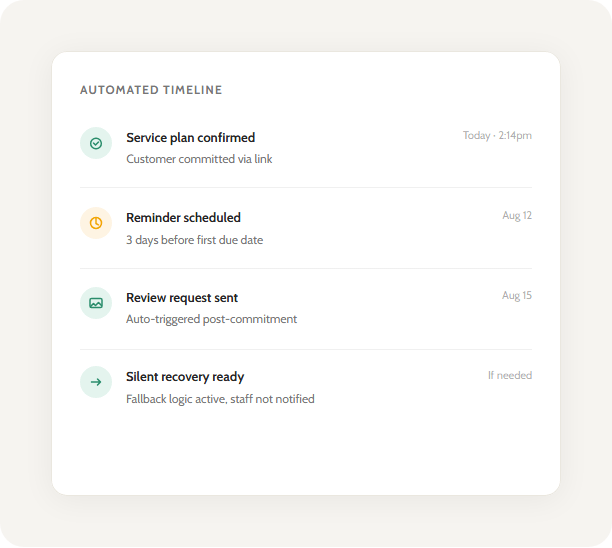The height and width of the screenshot is (548, 612).
Task: Click the green checkmark icon for Service plan confirmed
Action: tap(96, 143)
